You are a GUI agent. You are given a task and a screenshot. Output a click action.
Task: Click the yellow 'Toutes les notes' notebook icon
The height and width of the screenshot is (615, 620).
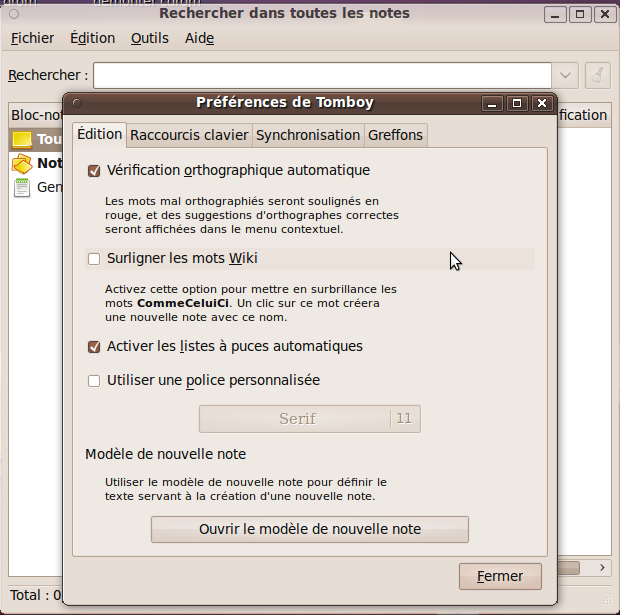[x=22, y=140]
